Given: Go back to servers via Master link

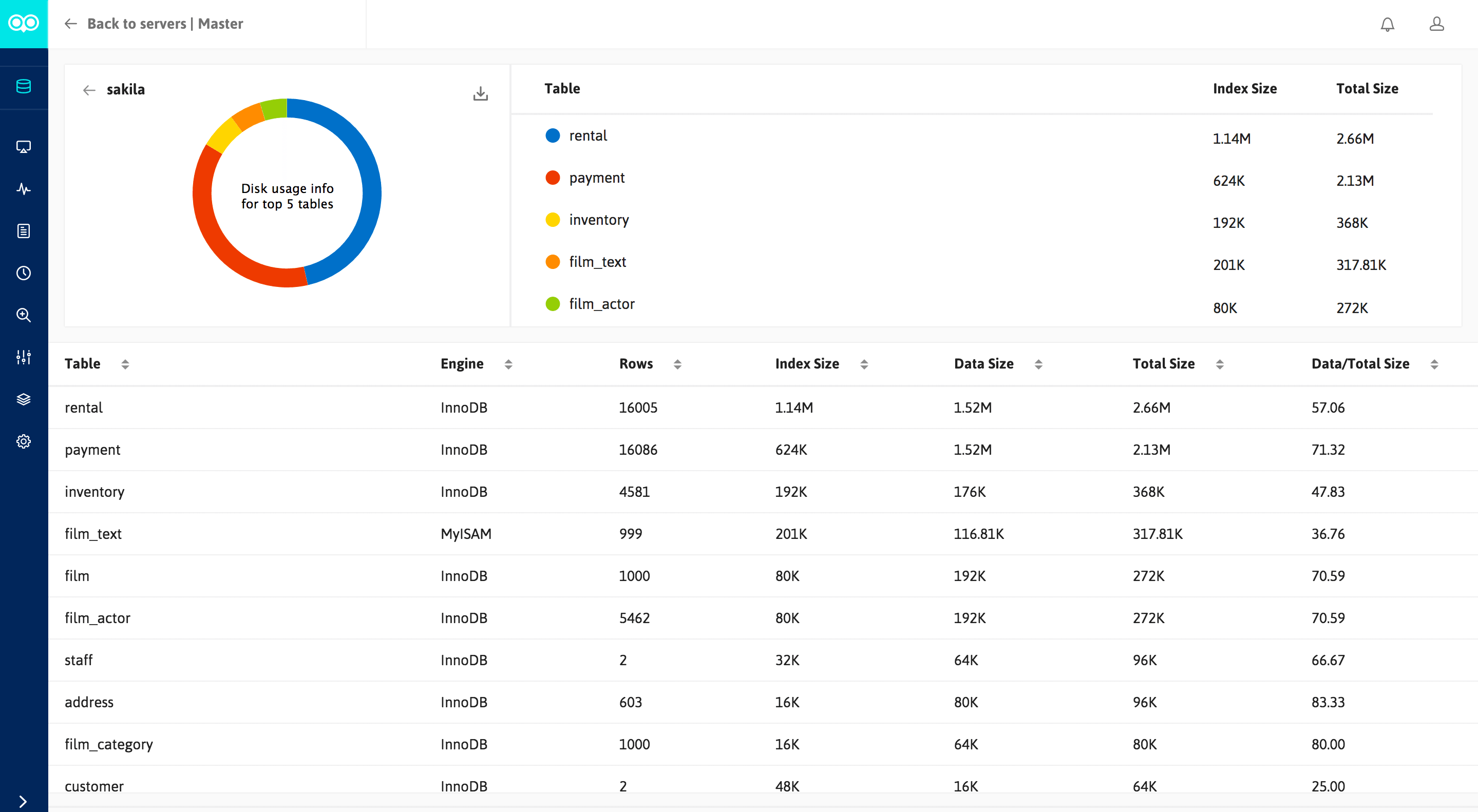Looking at the screenshot, I should 155,24.
